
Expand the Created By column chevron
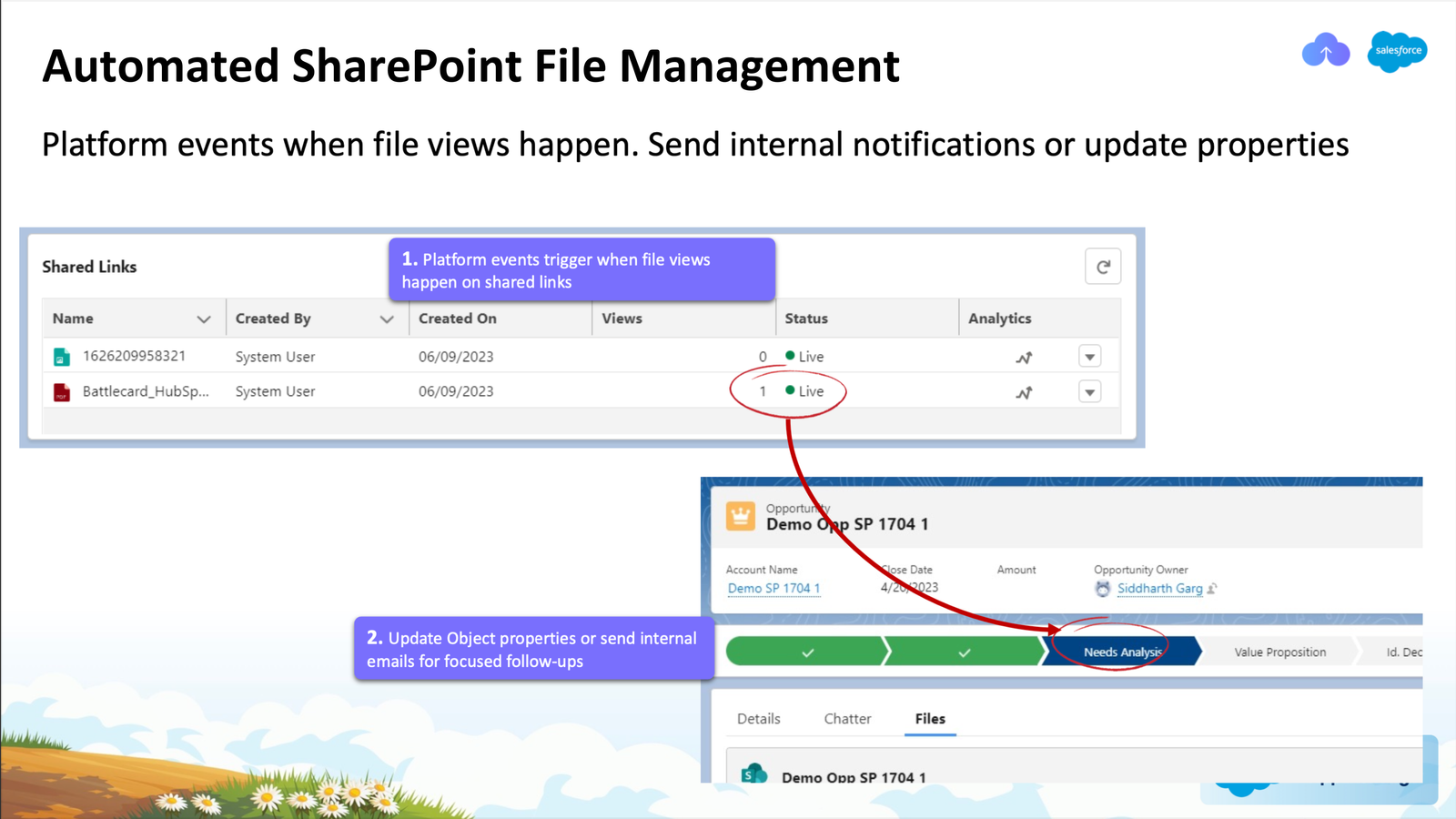coord(387,318)
